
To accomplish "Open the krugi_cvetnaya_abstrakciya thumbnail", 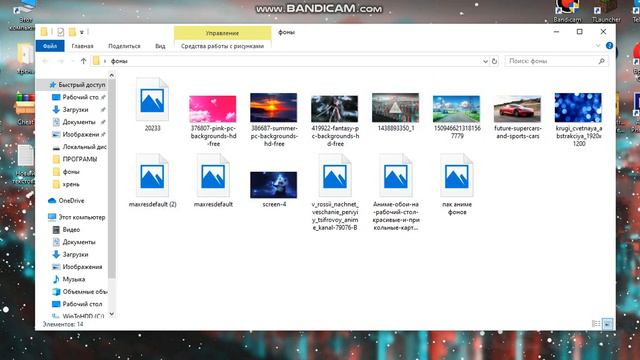I will coord(578,107).
